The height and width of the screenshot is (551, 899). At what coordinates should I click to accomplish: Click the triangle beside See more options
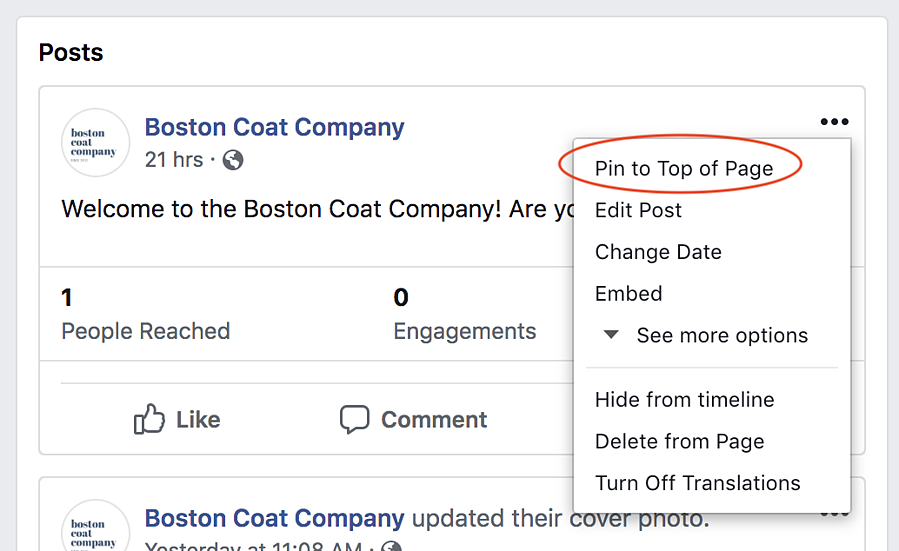point(611,335)
